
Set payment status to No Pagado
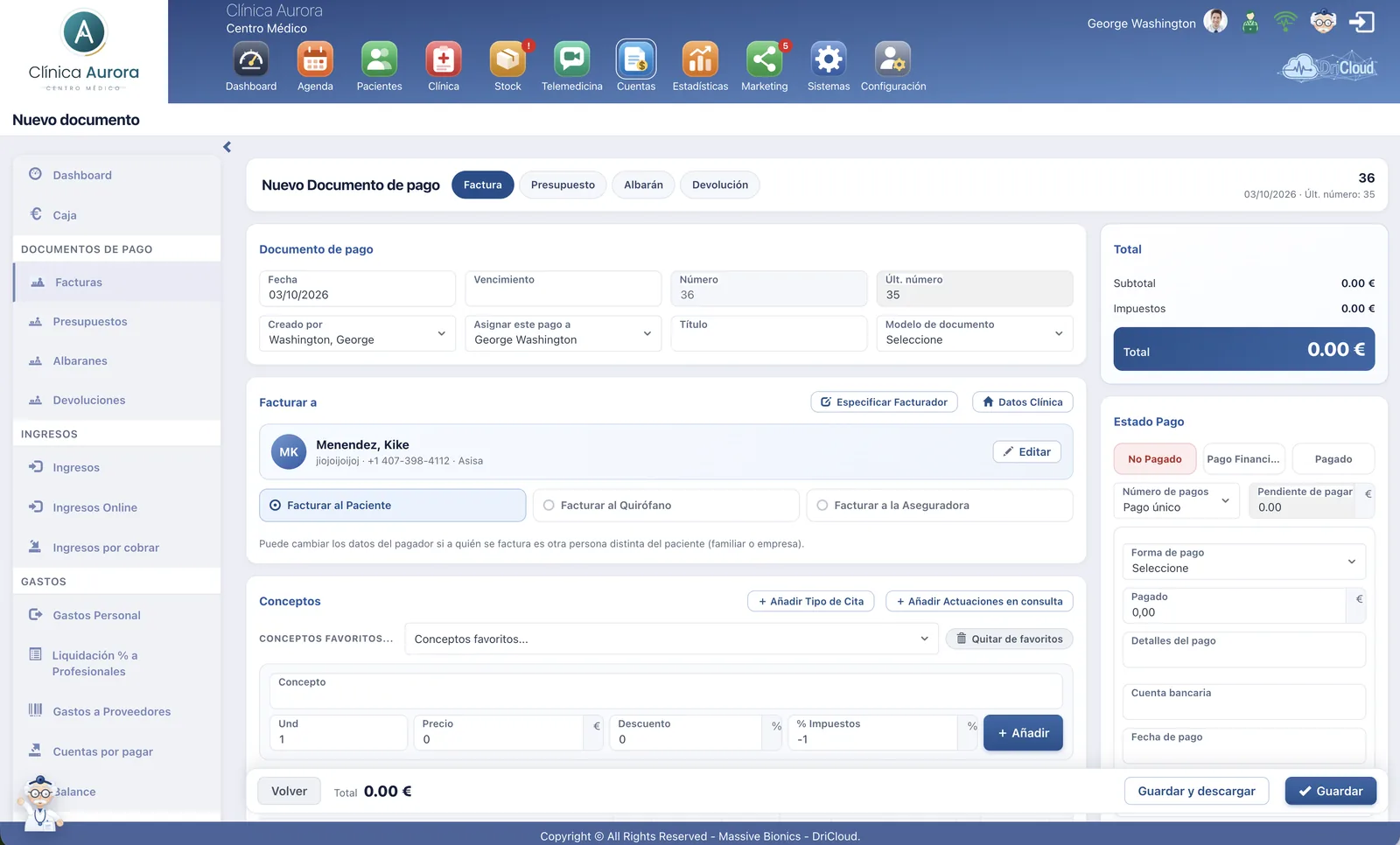tap(1154, 459)
